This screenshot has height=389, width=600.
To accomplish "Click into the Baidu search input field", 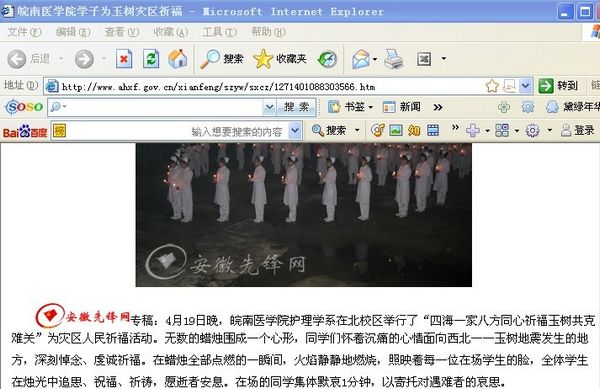I will 177,132.
